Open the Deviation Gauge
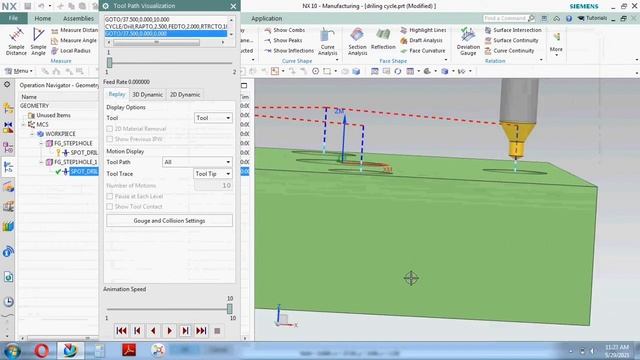The width and height of the screenshot is (640, 360). pos(468,42)
